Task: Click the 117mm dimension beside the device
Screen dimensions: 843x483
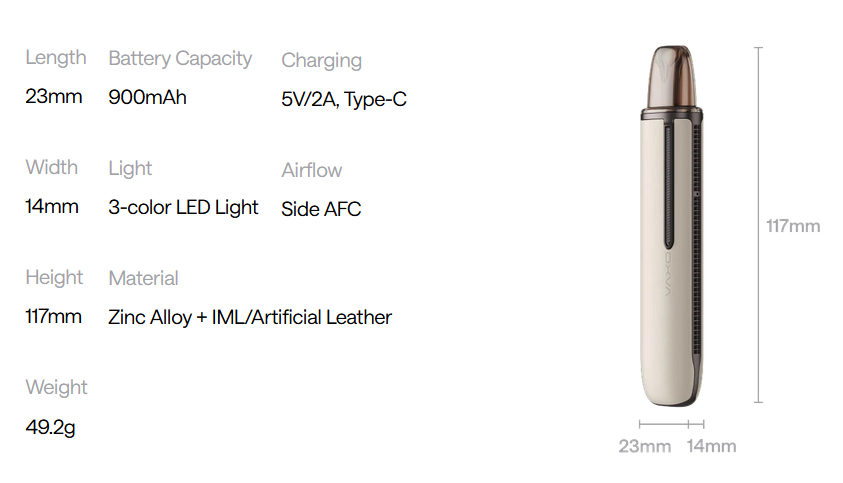Action: tap(792, 226)
